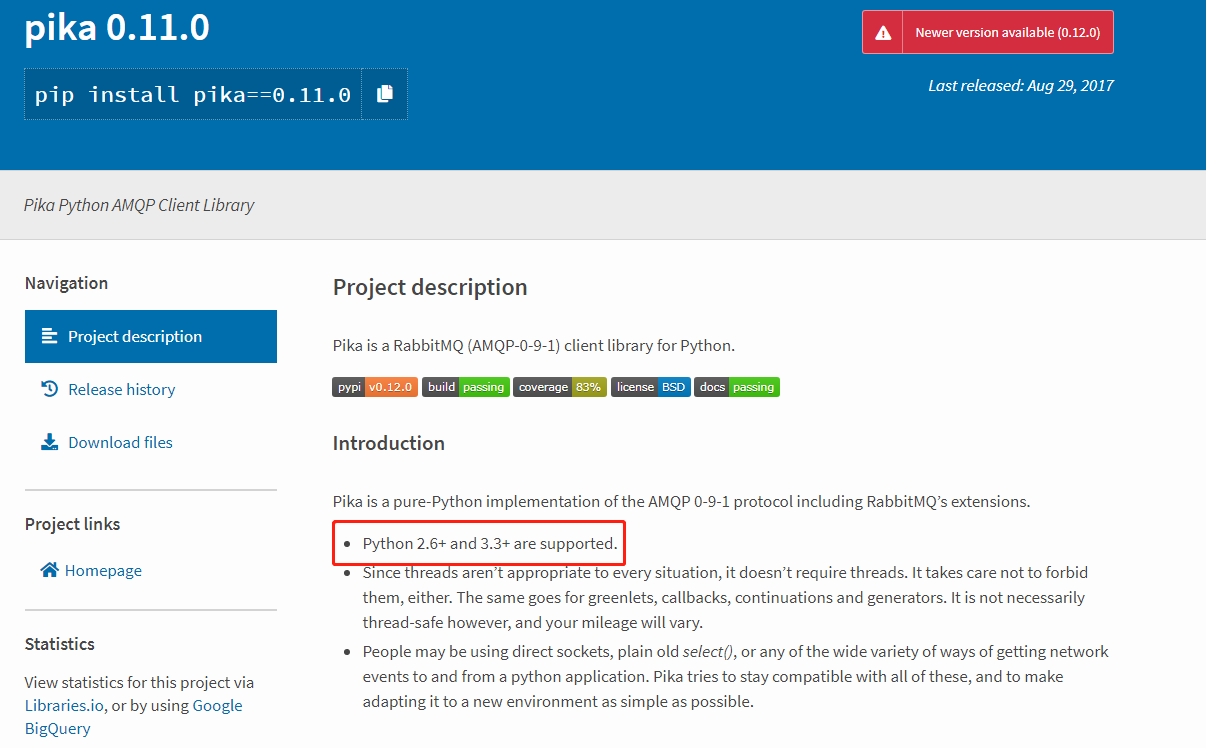Click the license BSD badge

pos(651,387)
